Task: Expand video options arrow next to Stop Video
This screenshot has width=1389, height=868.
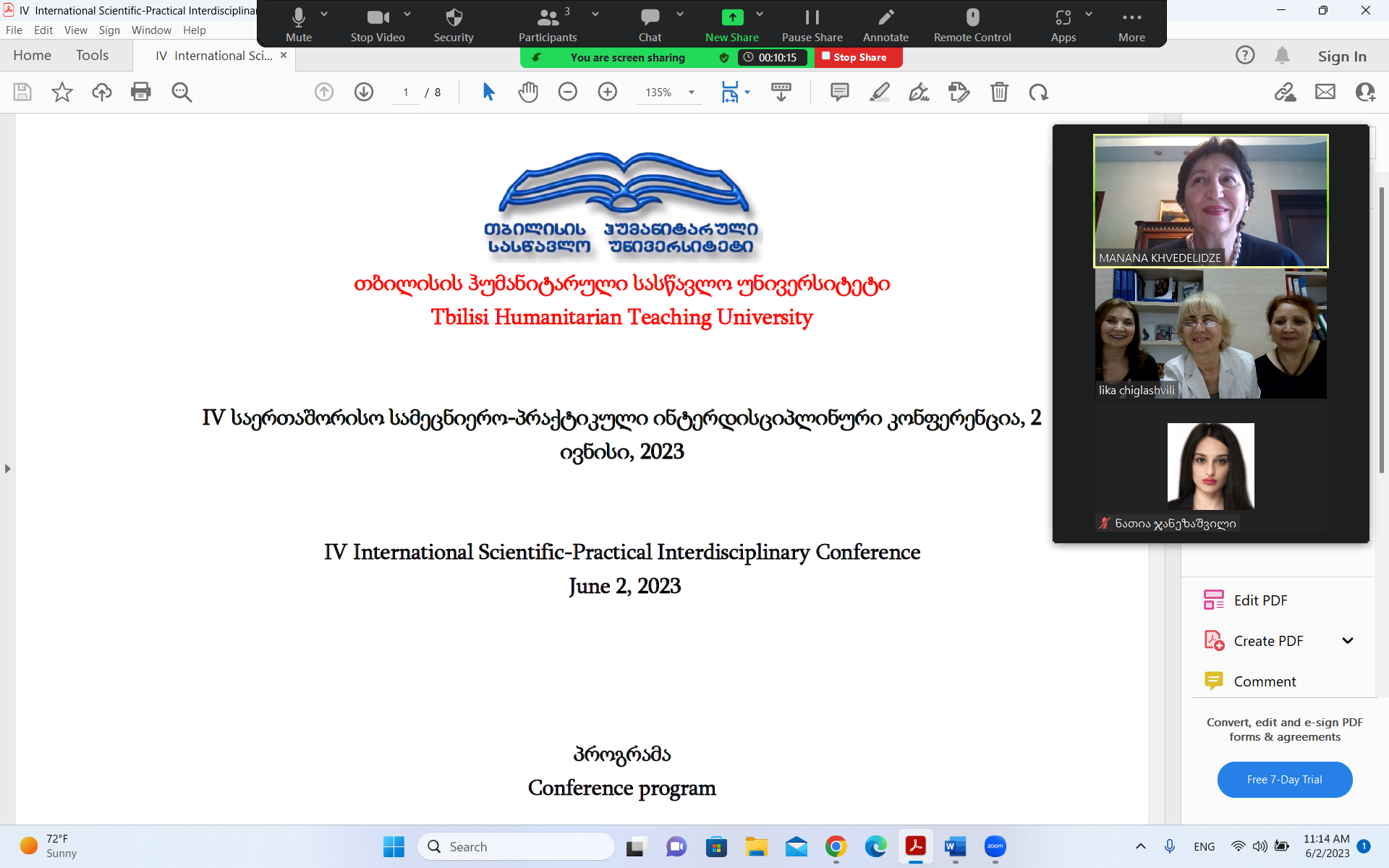Action: click(x=407, y=14)
